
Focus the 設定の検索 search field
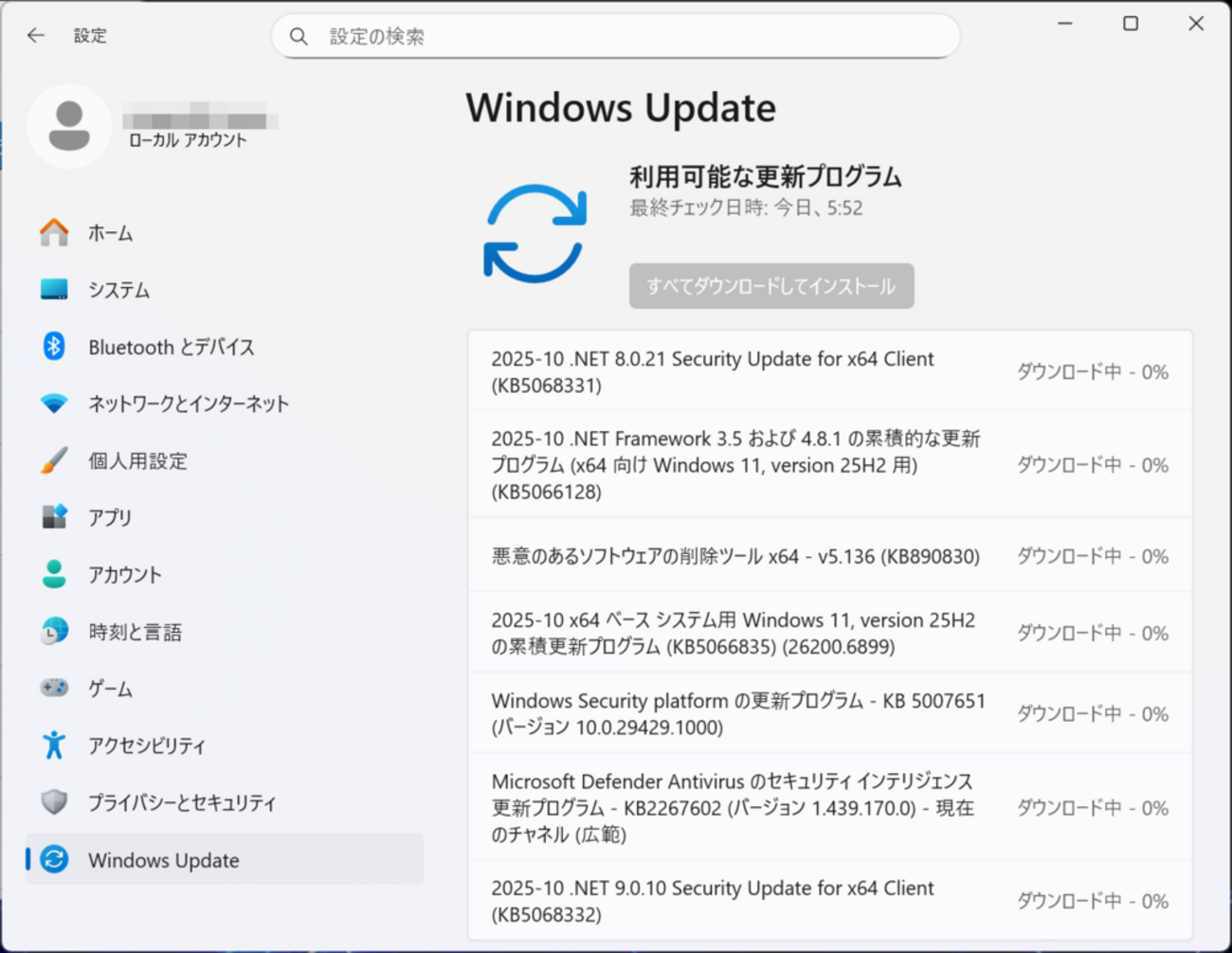[x=616, y=36]
